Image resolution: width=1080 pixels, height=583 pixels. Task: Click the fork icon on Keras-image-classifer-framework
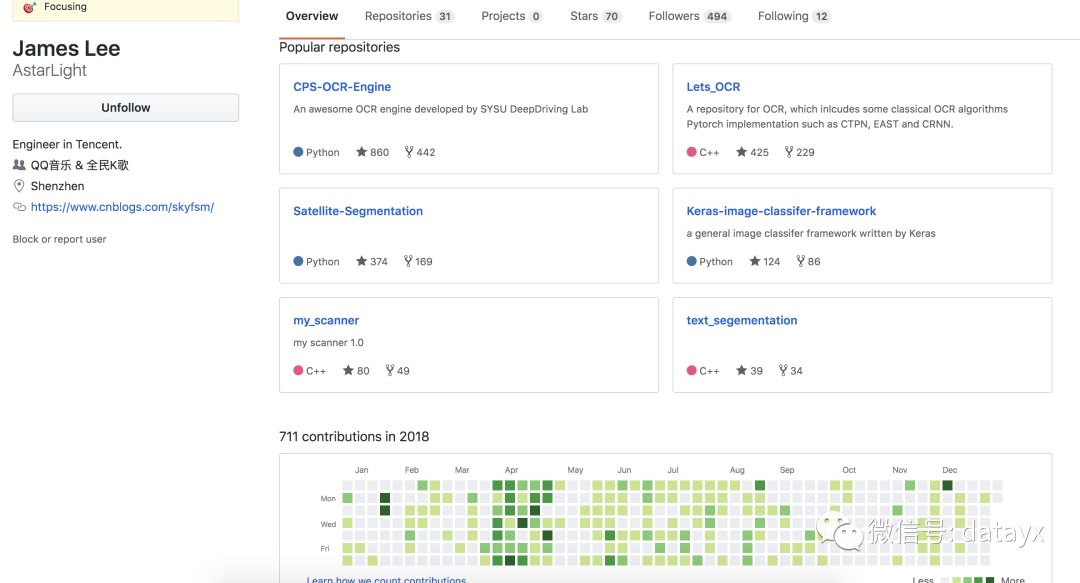point(801,261)
